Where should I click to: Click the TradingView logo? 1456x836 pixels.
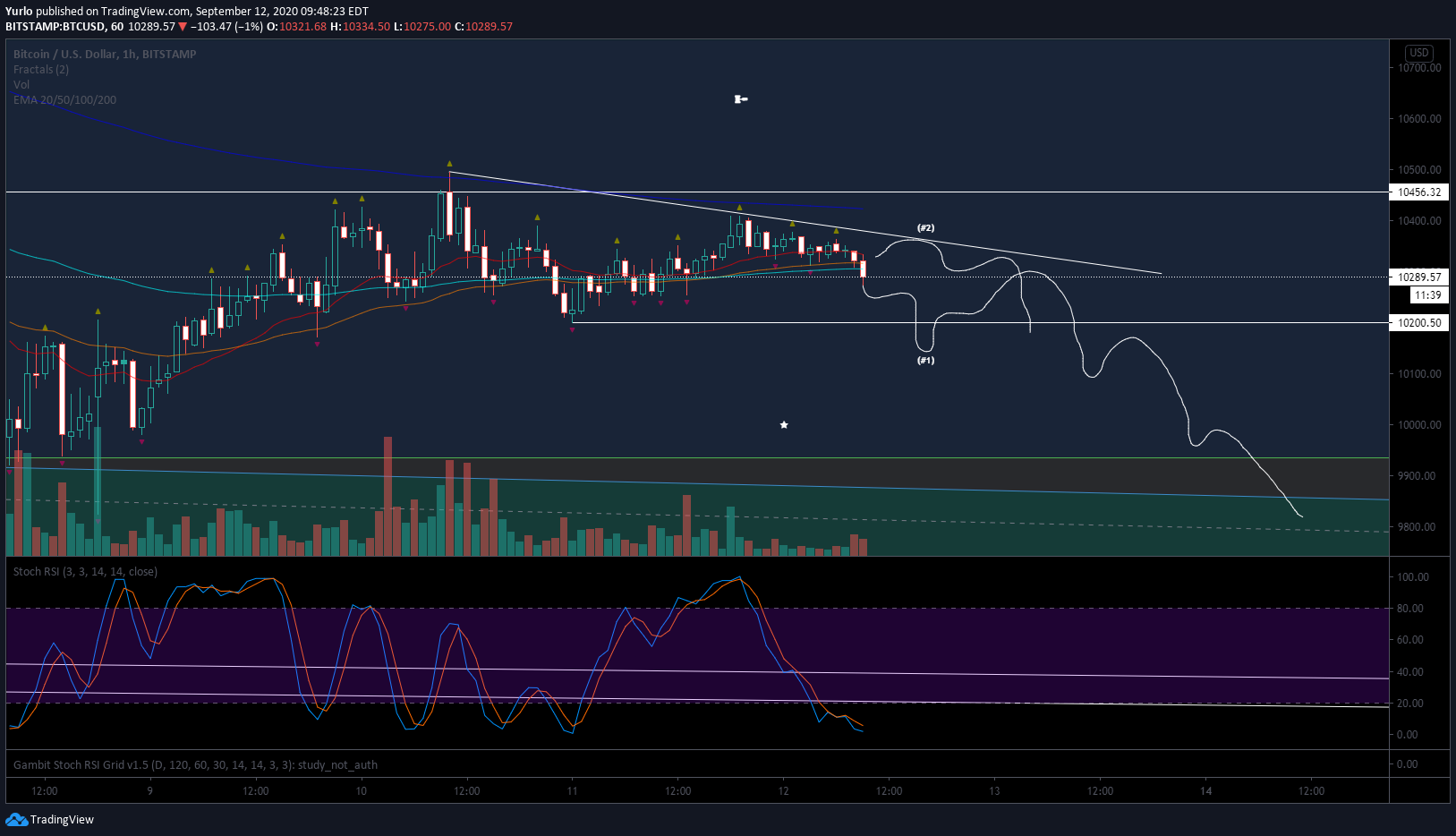[50, 819]
